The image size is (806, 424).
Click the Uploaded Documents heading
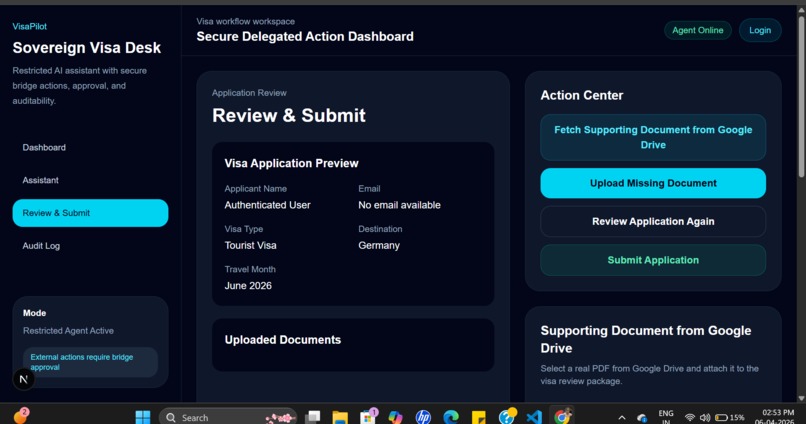(x=283, y=340)
